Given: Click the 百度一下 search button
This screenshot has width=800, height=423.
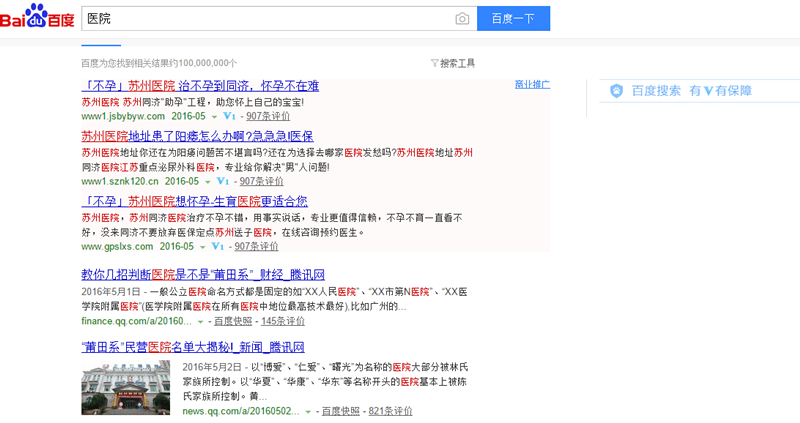Looking at the screenshot, I should 513,18.
